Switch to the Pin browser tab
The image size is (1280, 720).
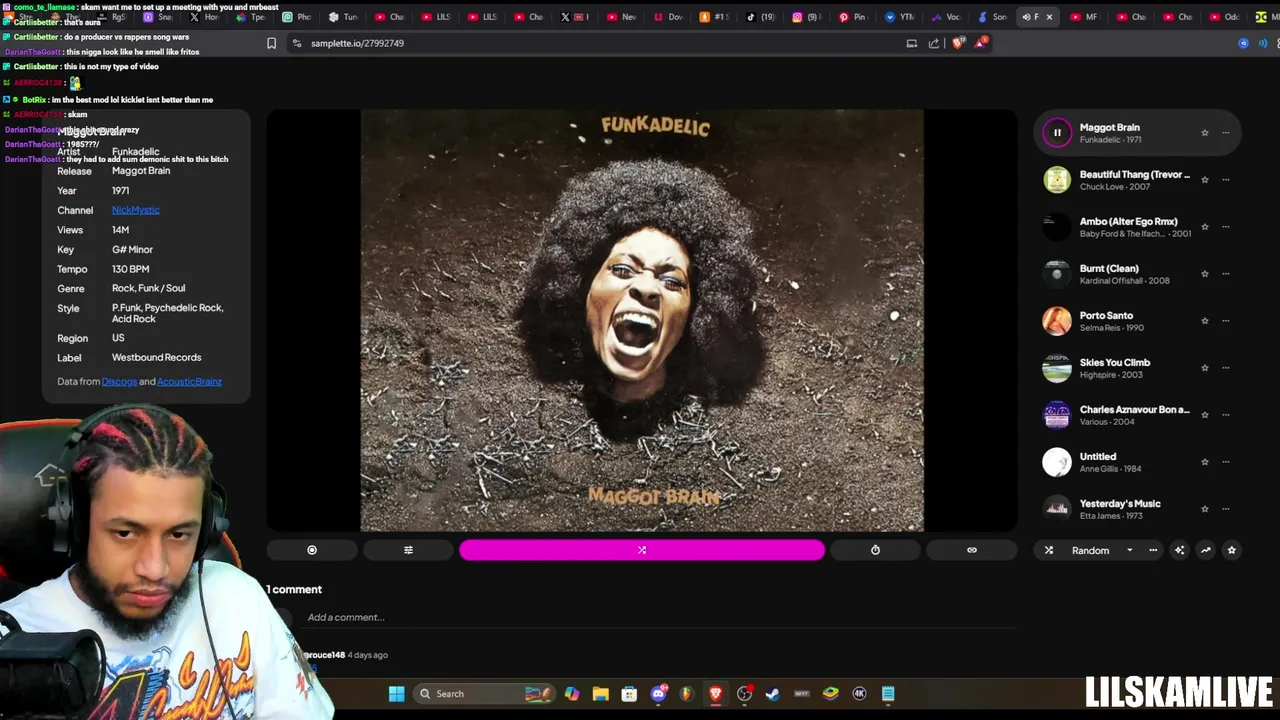tap(852, 17)
